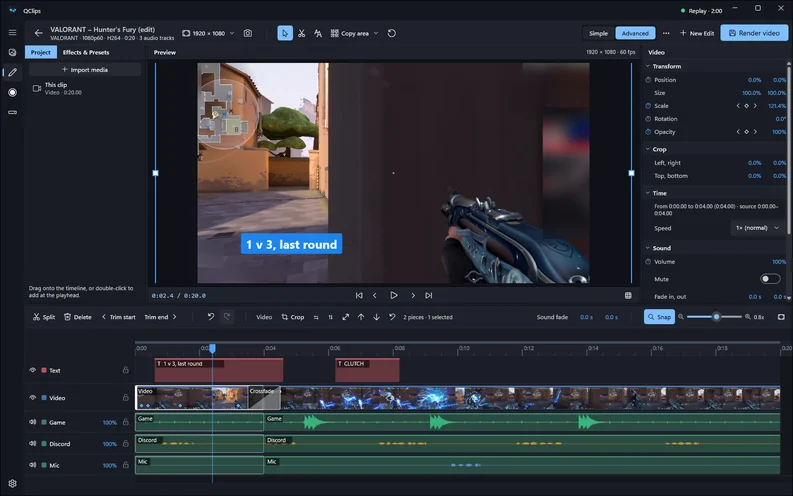Zoom out the timeline with minus magnifier

pyautogui.click(x=681, y=317)
